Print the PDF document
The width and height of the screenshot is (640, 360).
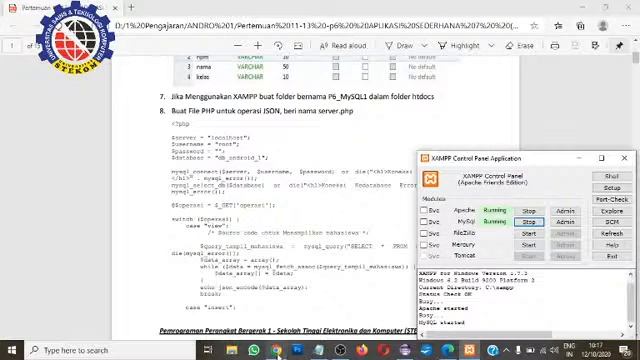coord(555,46)
